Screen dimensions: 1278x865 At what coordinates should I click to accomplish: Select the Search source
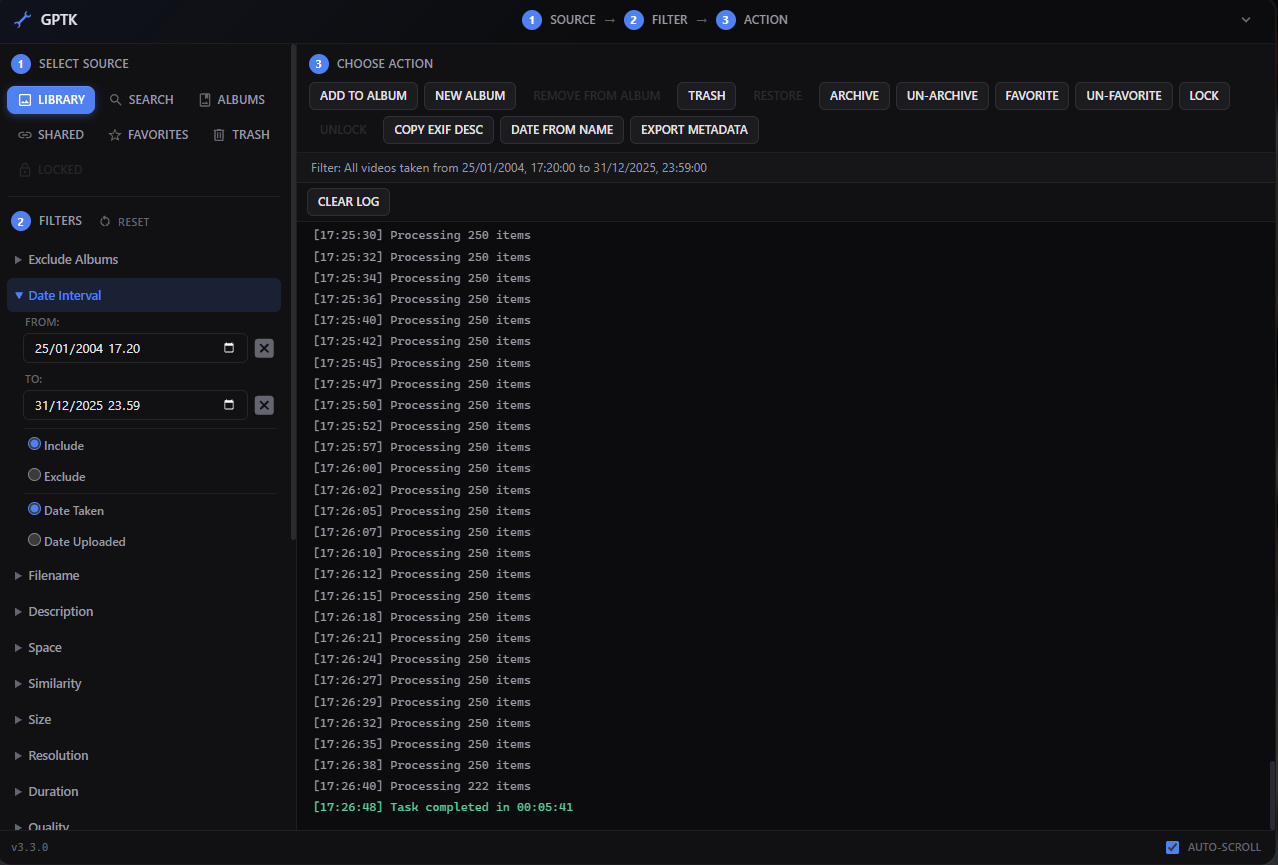[x=141, y=100]
